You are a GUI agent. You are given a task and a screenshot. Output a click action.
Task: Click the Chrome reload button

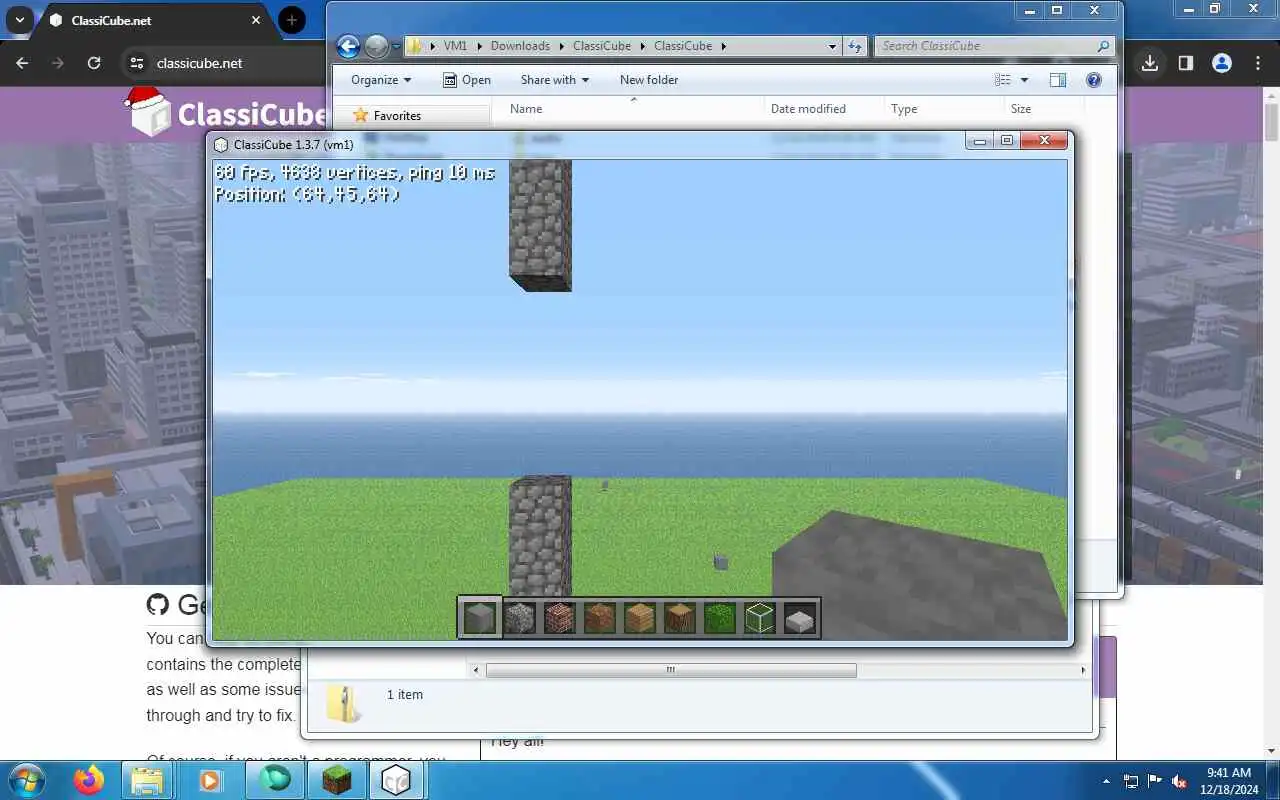pyautogui.click(x=94, y=63)
